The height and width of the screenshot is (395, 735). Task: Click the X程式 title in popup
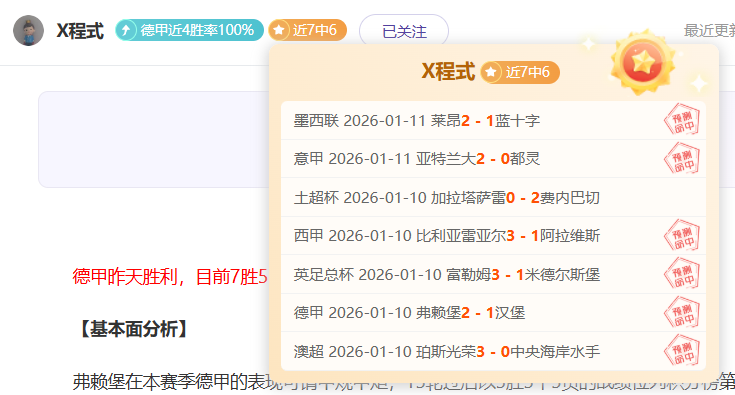448,72
